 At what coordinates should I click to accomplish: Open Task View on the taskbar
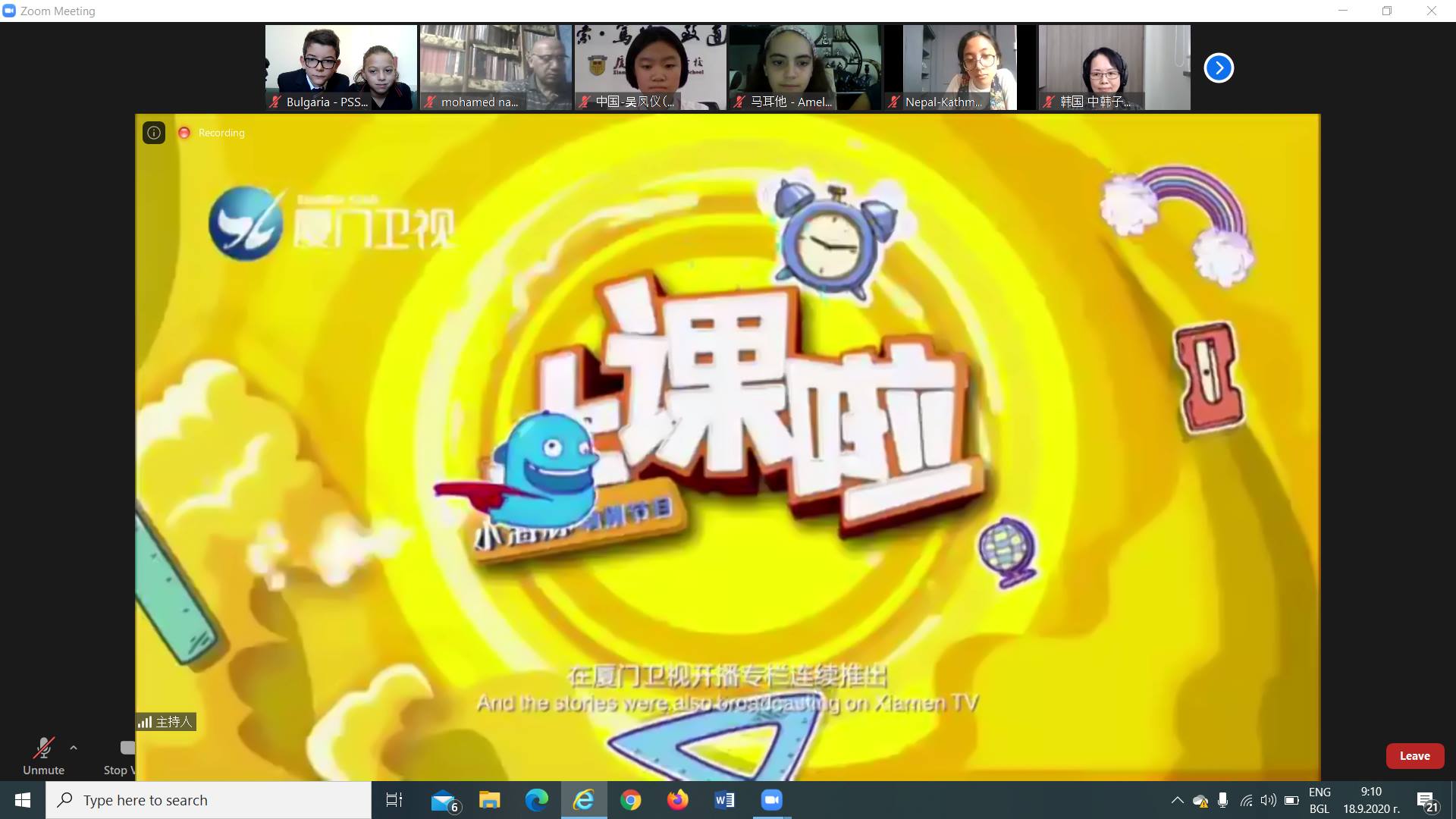click(394, 800)
